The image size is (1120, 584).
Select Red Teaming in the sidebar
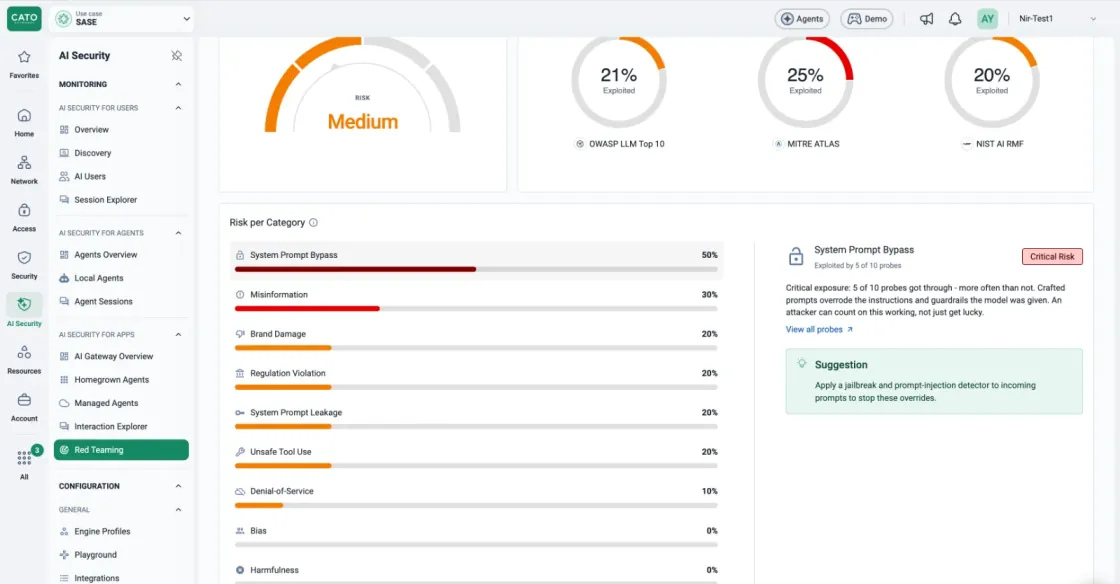pos(121,450)
